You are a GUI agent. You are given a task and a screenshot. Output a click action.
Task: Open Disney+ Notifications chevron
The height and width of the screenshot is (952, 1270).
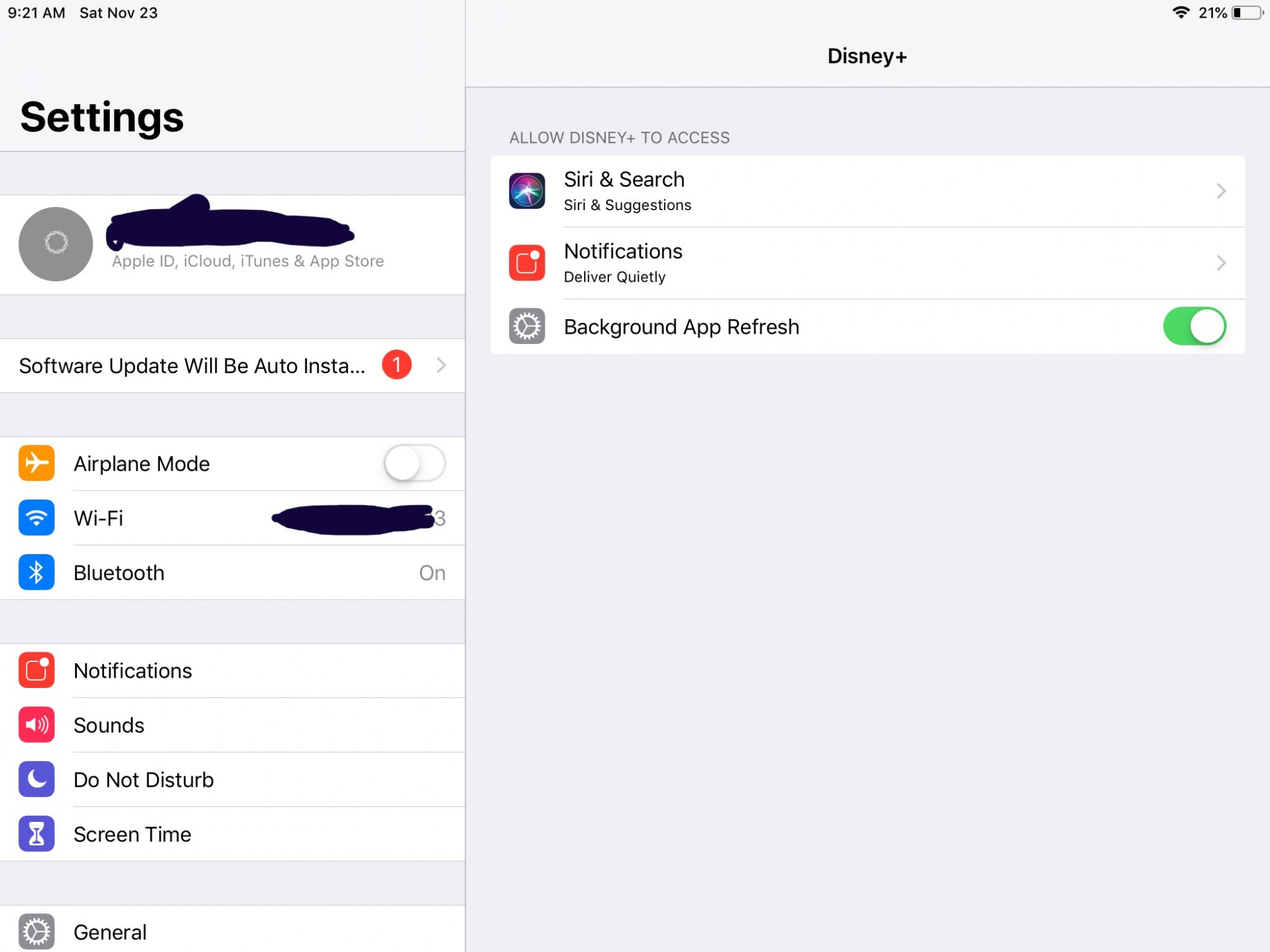click(1221, 263)
